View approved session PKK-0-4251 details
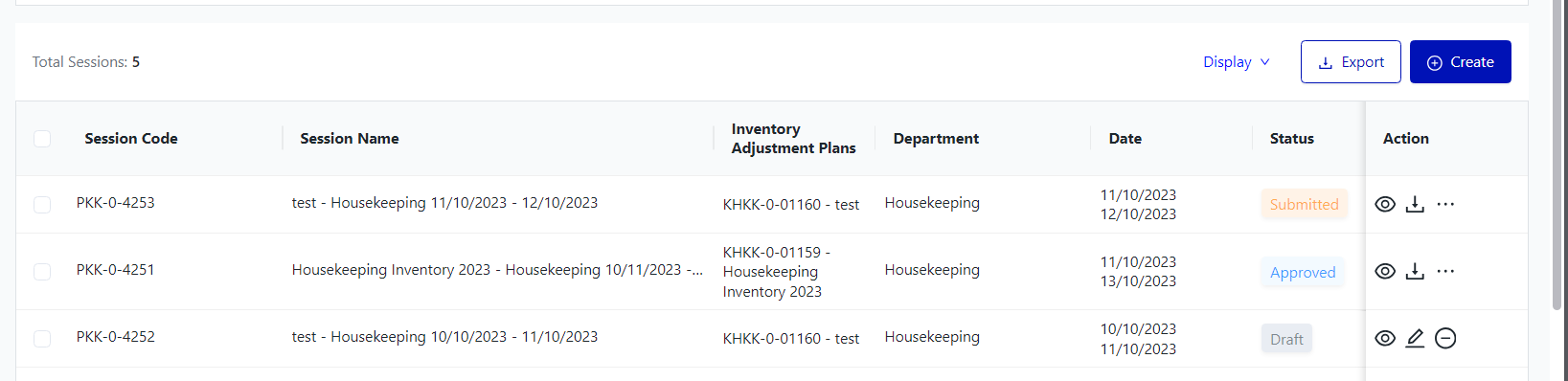 coord(1385,271)
